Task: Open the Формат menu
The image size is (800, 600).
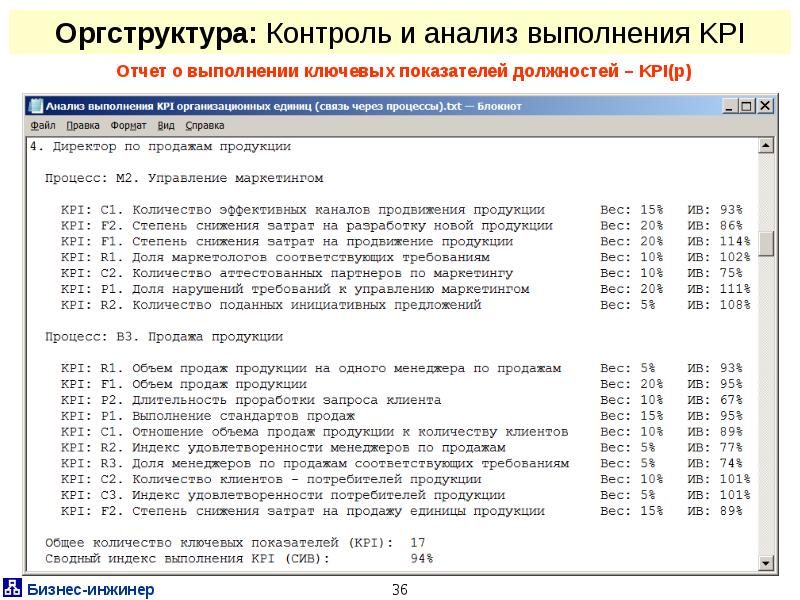Action: (129, 126)
